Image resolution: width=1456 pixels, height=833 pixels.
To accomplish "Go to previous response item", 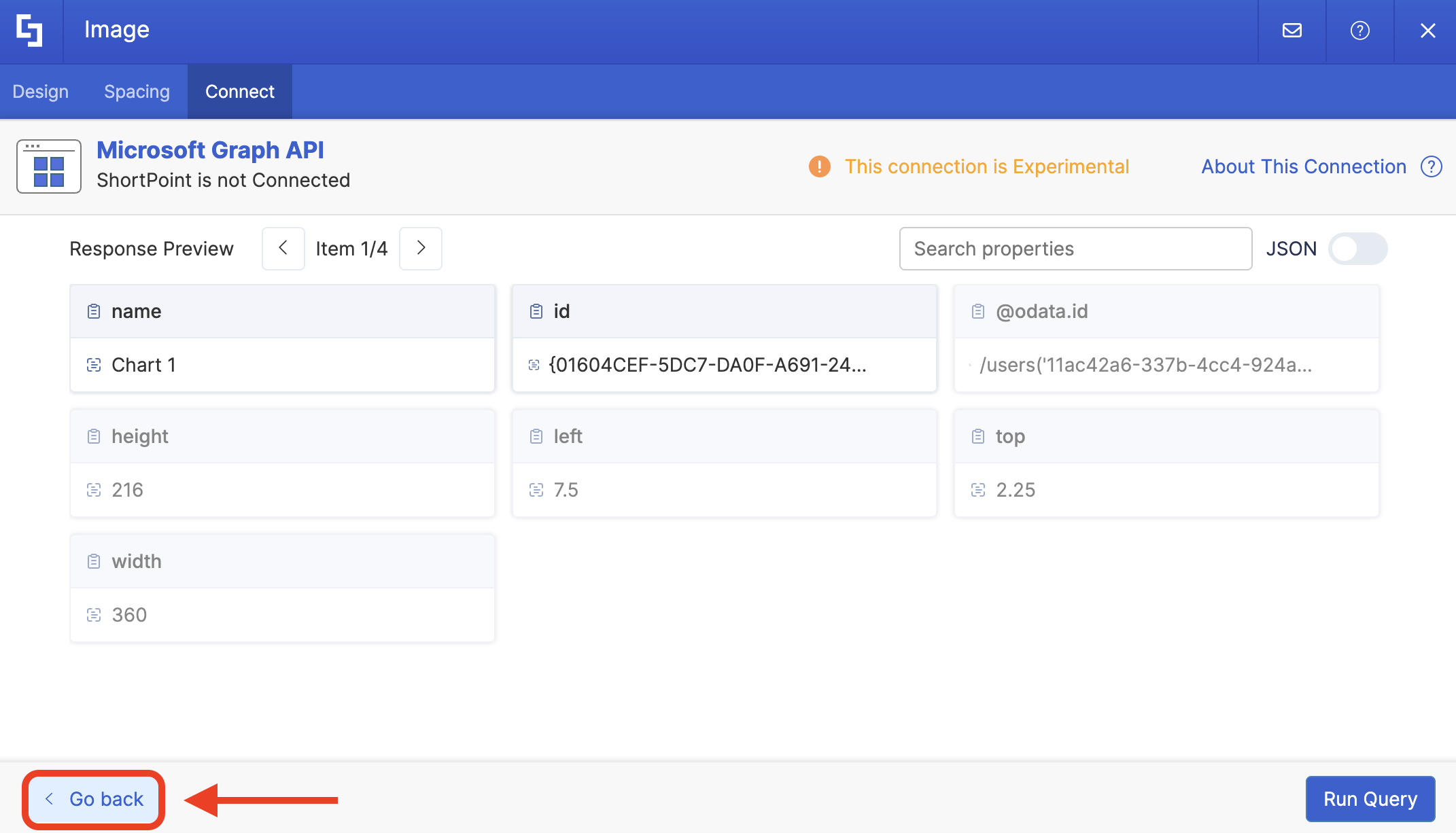I will 283,249.
